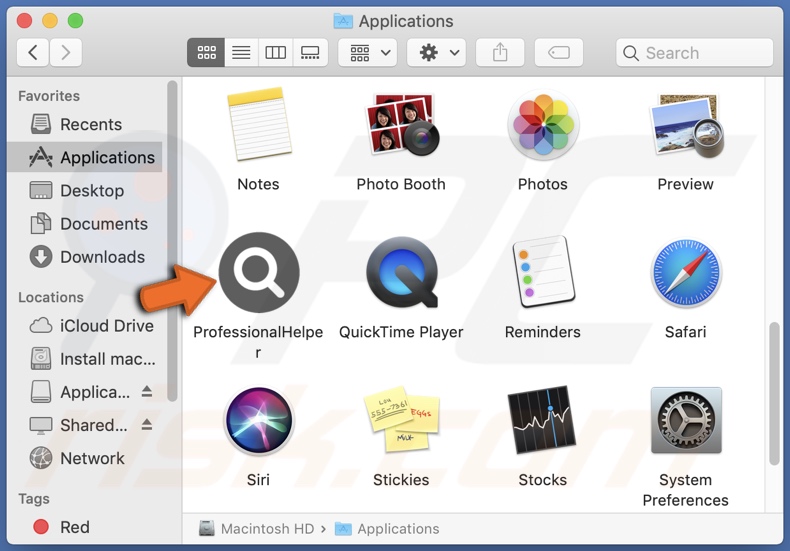Open Documents in the sidebar
The height and width of the screenshot is (551, 790).
click(85, 224)
